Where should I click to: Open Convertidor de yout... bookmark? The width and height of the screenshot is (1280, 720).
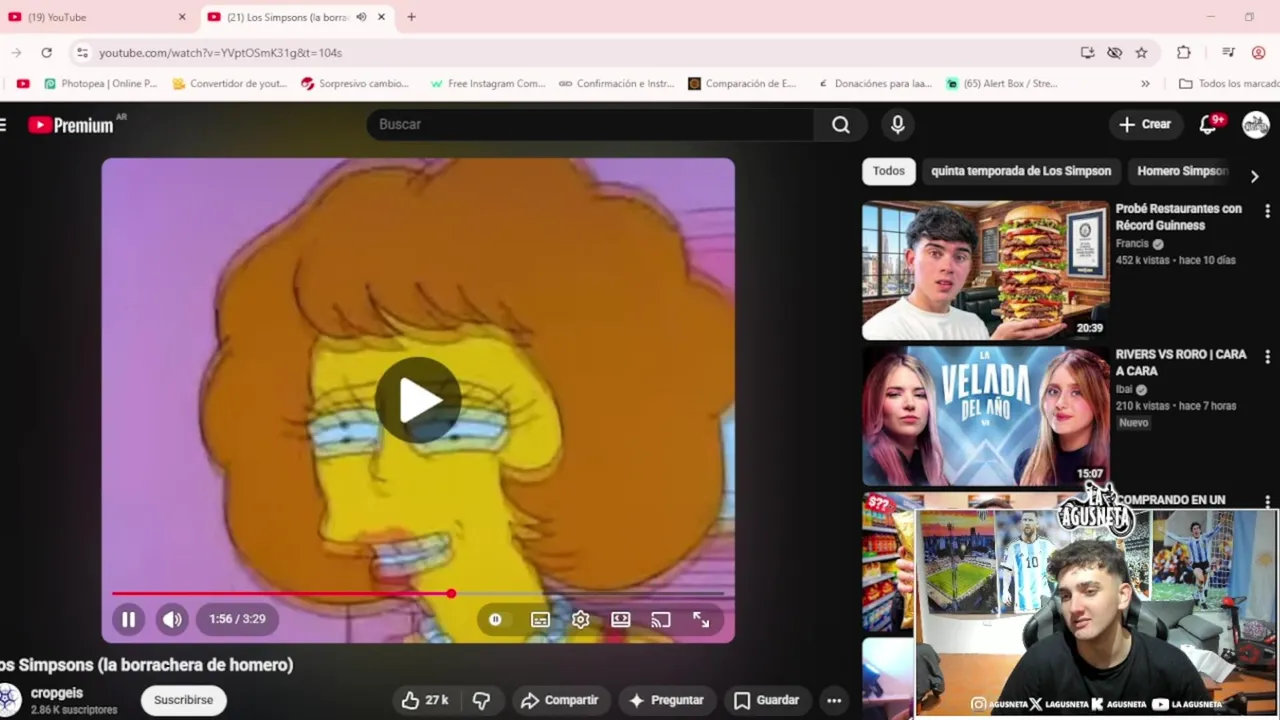[x=230, y=84]
